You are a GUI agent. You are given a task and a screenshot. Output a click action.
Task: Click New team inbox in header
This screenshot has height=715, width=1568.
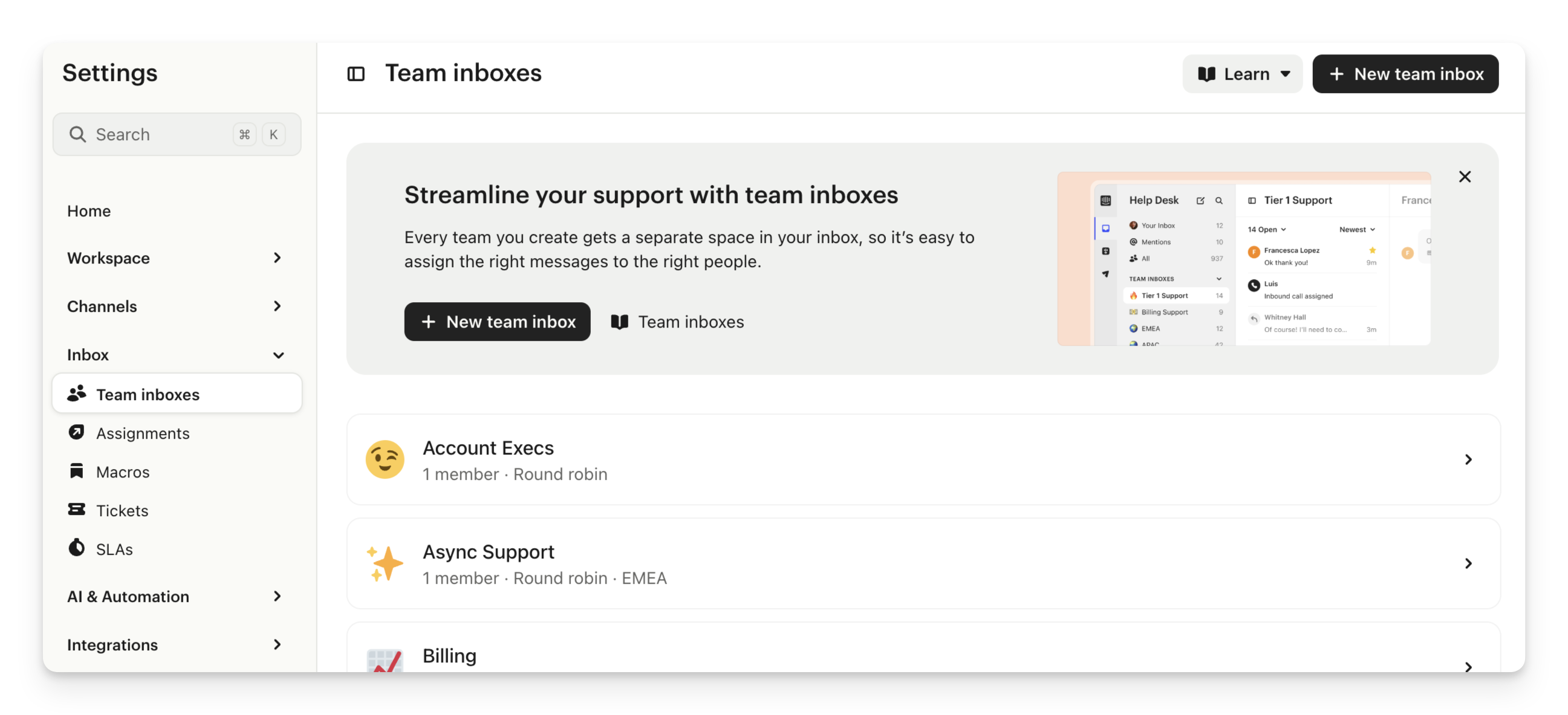tap(1405, 74)
